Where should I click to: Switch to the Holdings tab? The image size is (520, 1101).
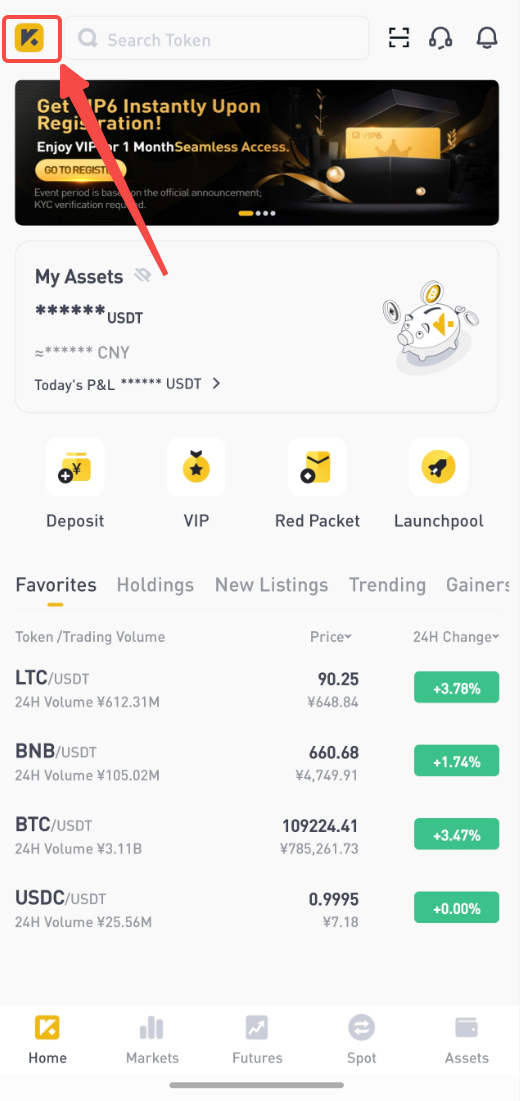[x=155, y=585]
